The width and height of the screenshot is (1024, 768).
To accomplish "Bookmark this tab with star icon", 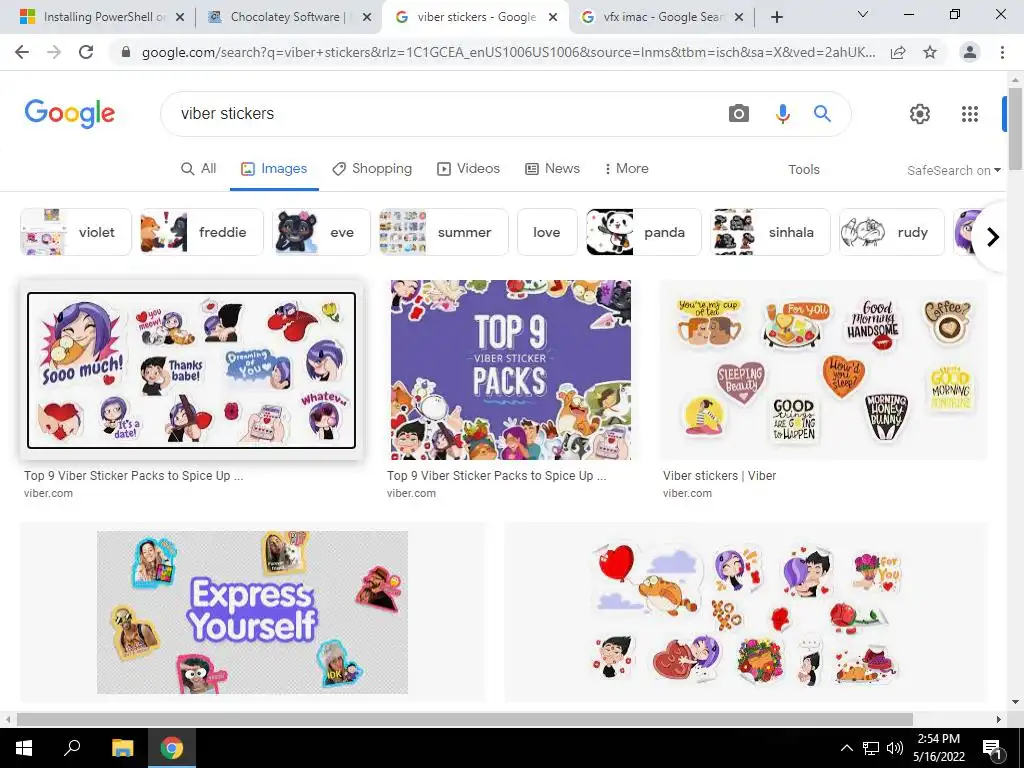I will point(930,52).
